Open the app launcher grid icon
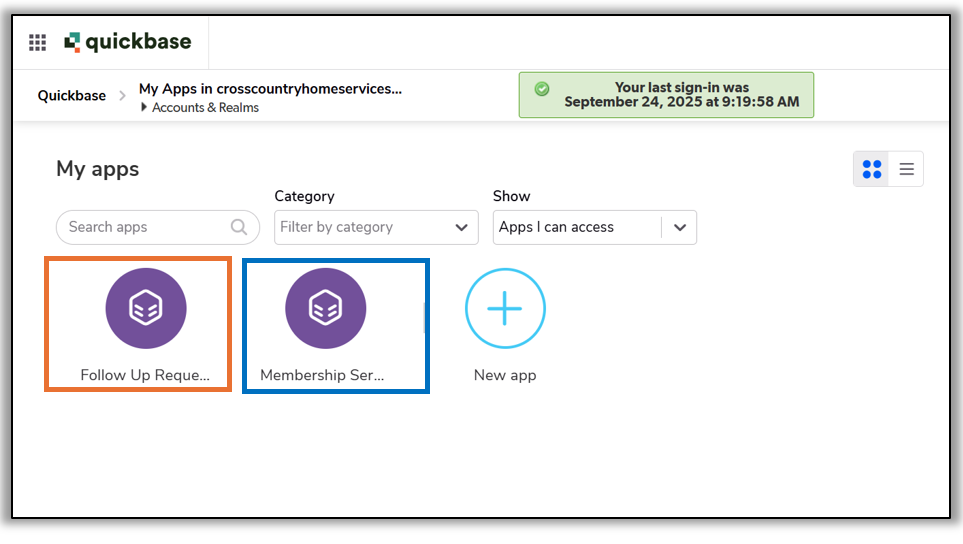The width and height of the screenshot is (963, 544). pos(37,43)
